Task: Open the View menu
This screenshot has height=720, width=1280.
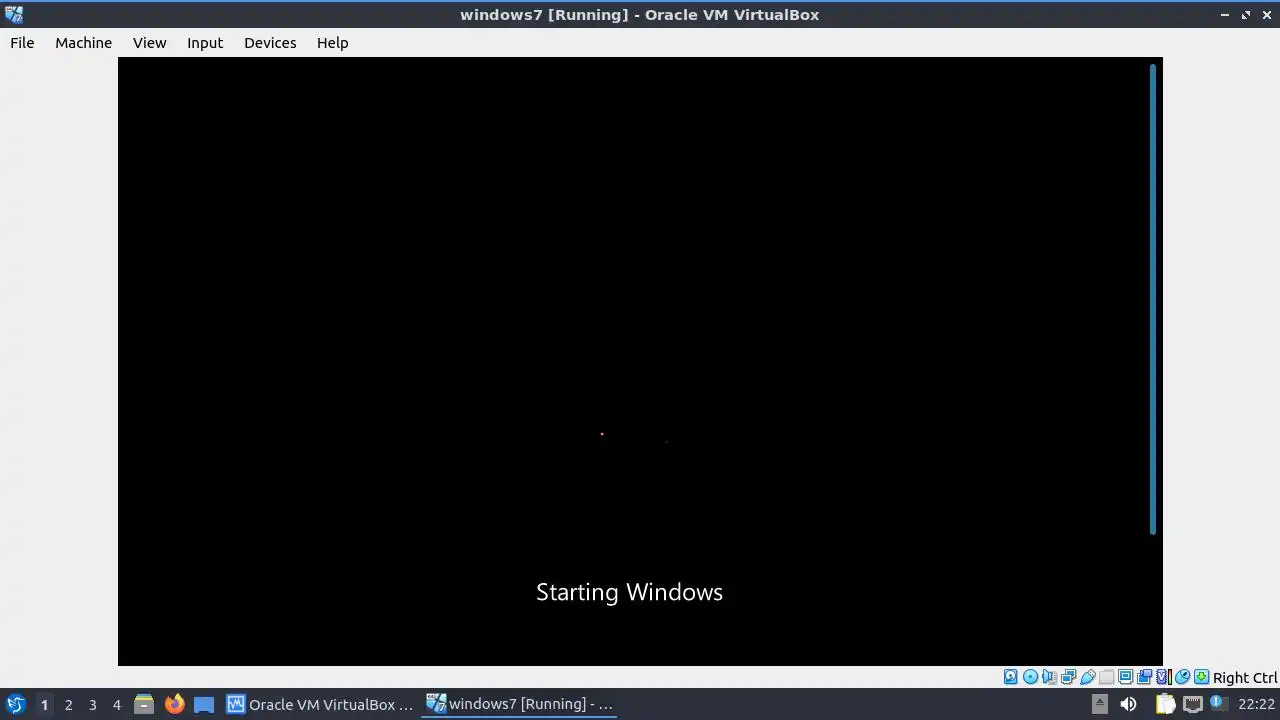Action: pyautogui.click(x=149, y=43)
